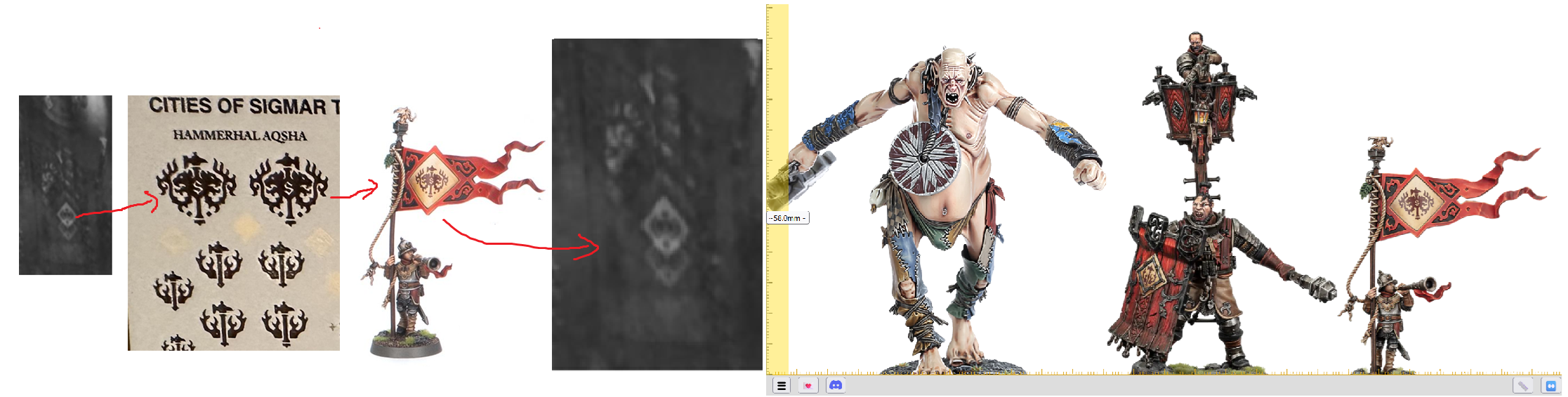Open the hamburger menu button
The width and height of the screenshot is (1568, 397).
[781, 386]
